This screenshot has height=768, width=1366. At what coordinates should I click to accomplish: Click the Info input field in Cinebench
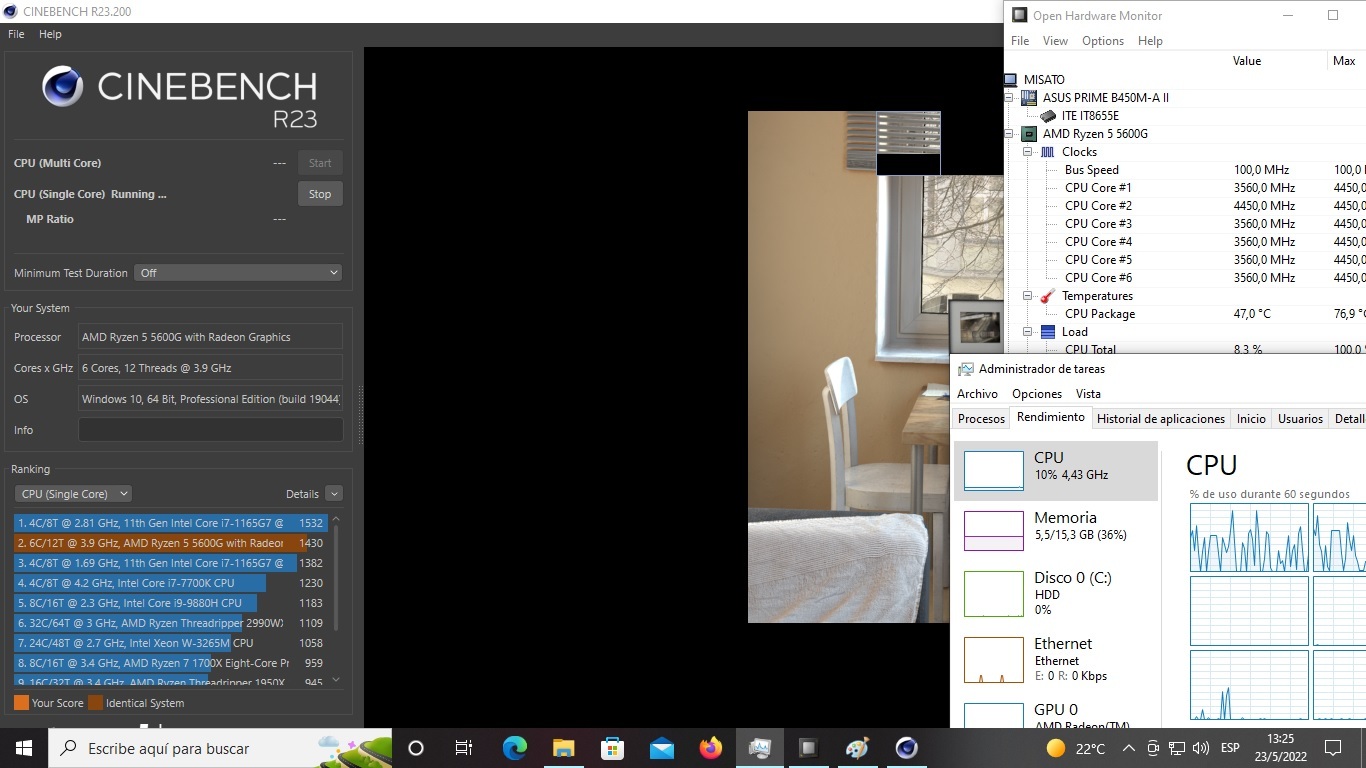210,430
